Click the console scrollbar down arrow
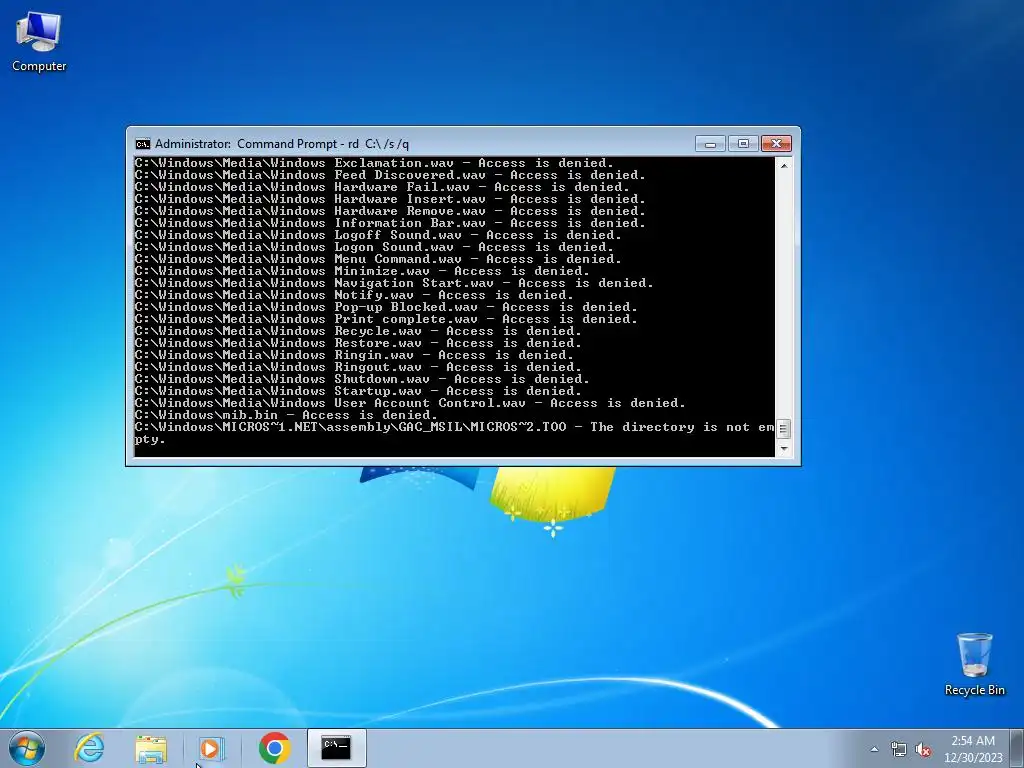 [784, 449]
